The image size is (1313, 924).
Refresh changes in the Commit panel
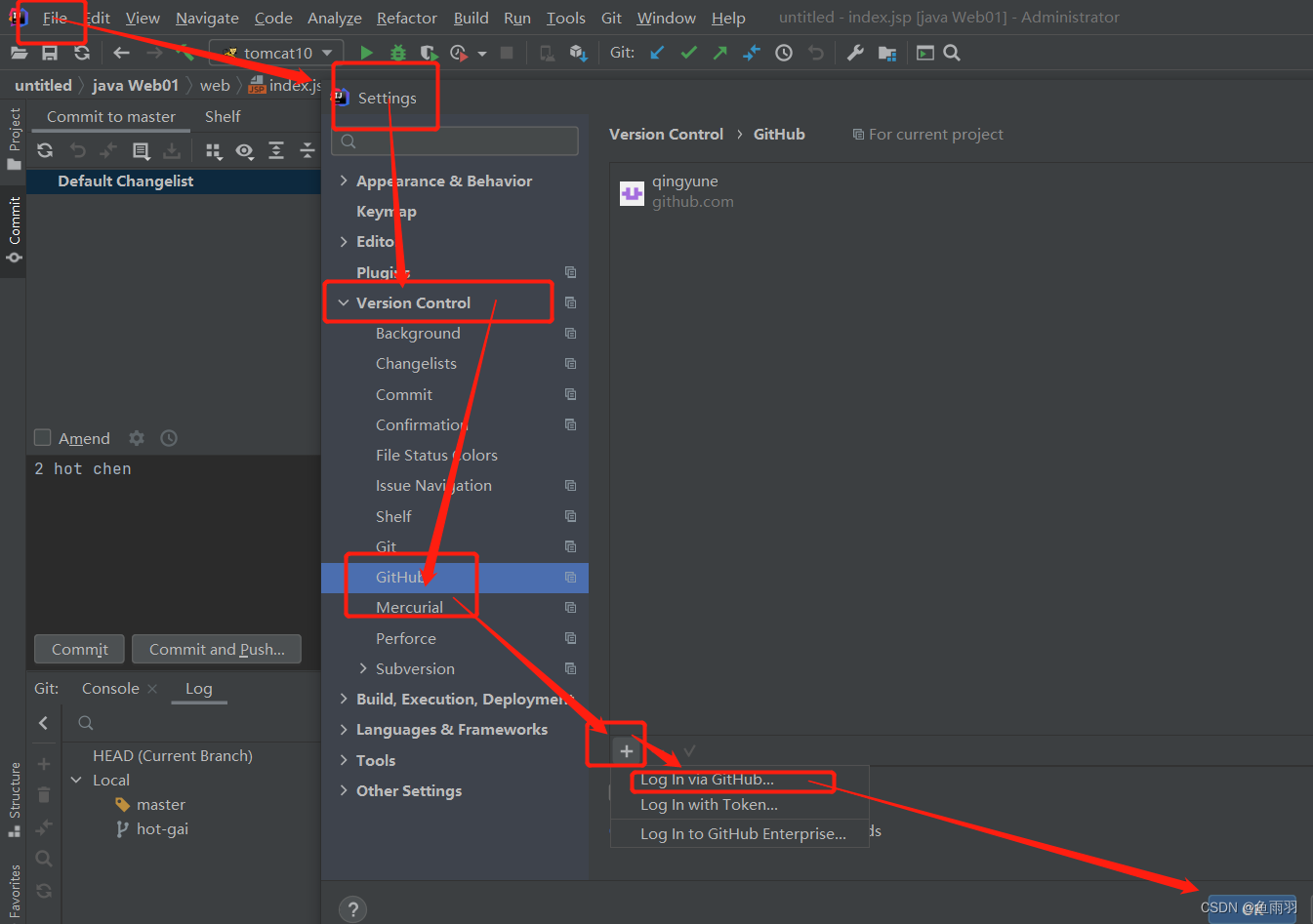45,150
